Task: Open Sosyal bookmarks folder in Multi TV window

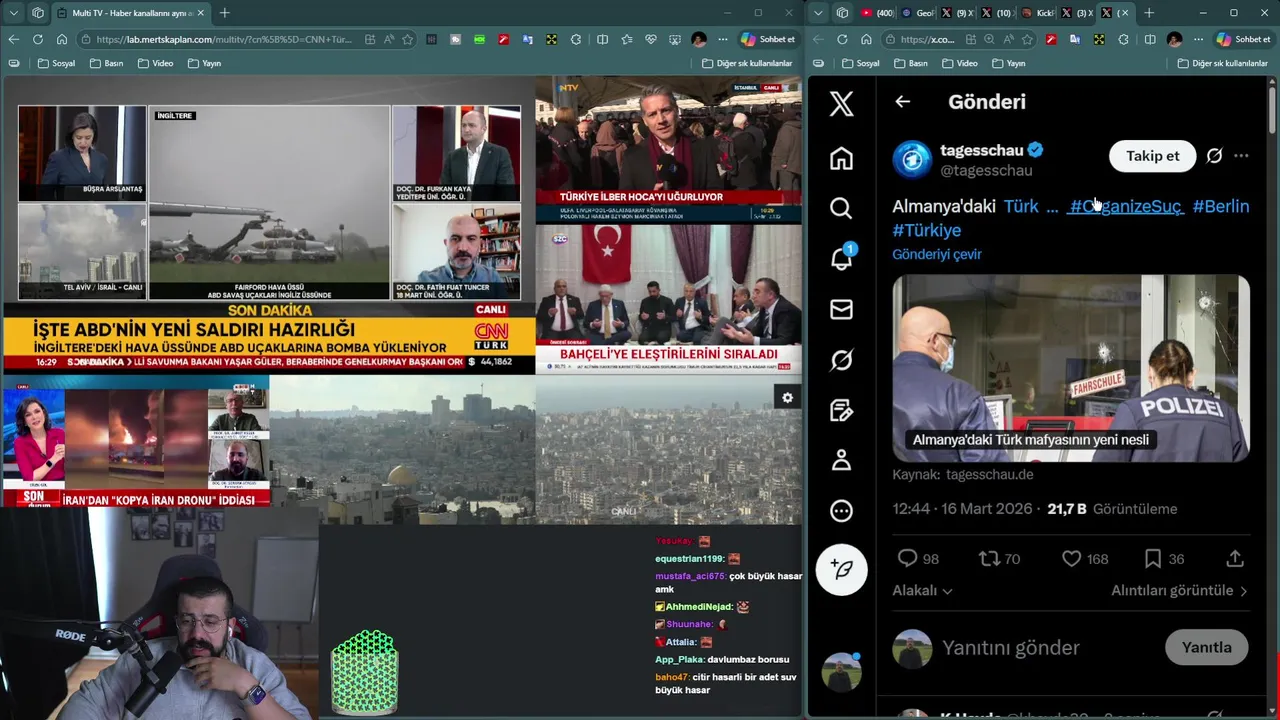Action: 56,63
